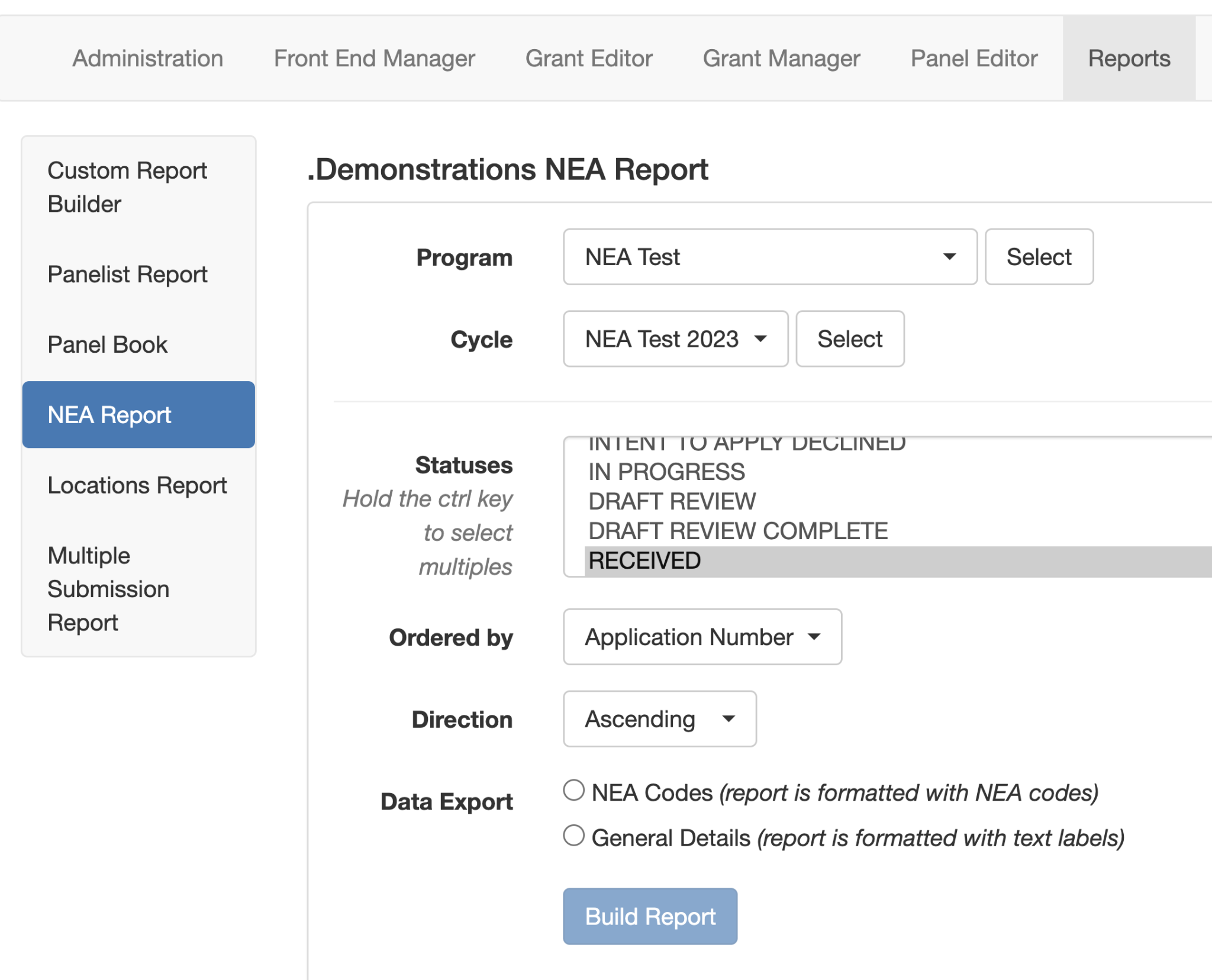This screenshot has height=980, width=1212.
Task: Open the Cycle dropdown showing NEA Test 2023
Action: point(675,339)
